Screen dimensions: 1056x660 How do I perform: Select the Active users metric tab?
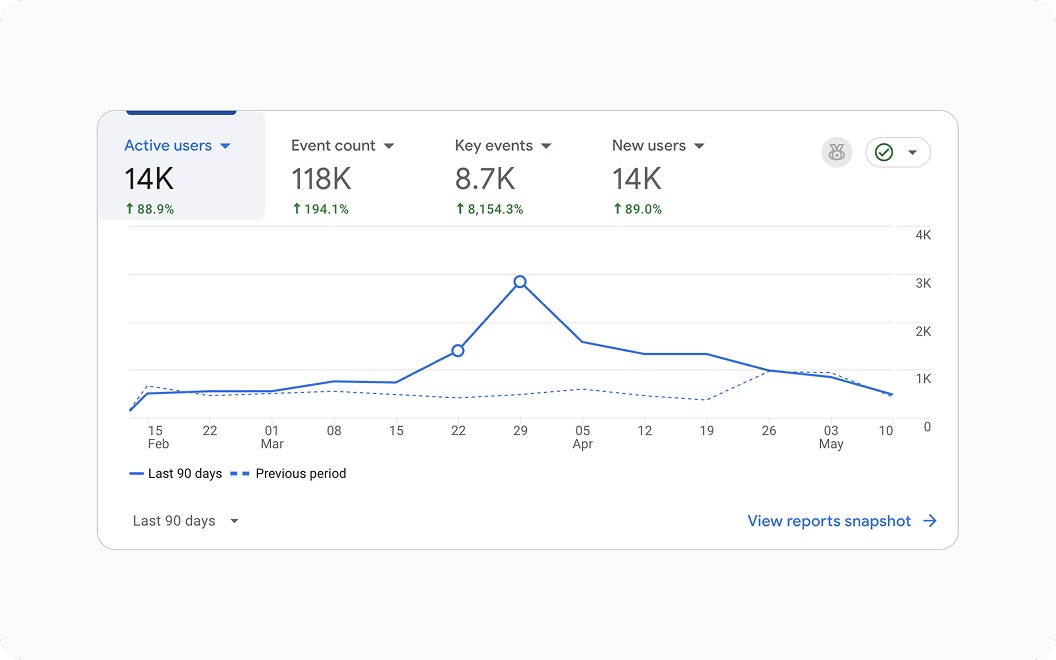tap(182, 166)
